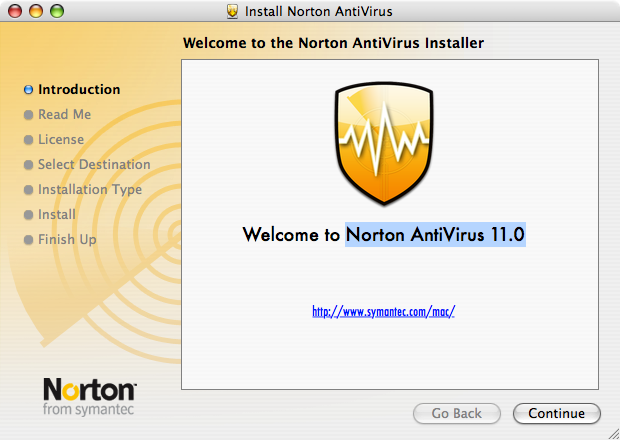The height and width of the screenshot is (440, 620).
Task: Click the highlighted Norton AntiVirus 11.0 text
Action: click(435, 234)
